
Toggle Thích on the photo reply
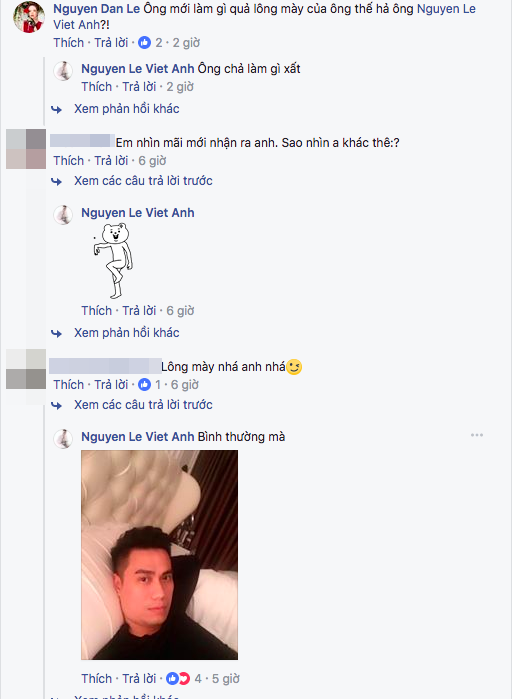[x=96, y=678]
